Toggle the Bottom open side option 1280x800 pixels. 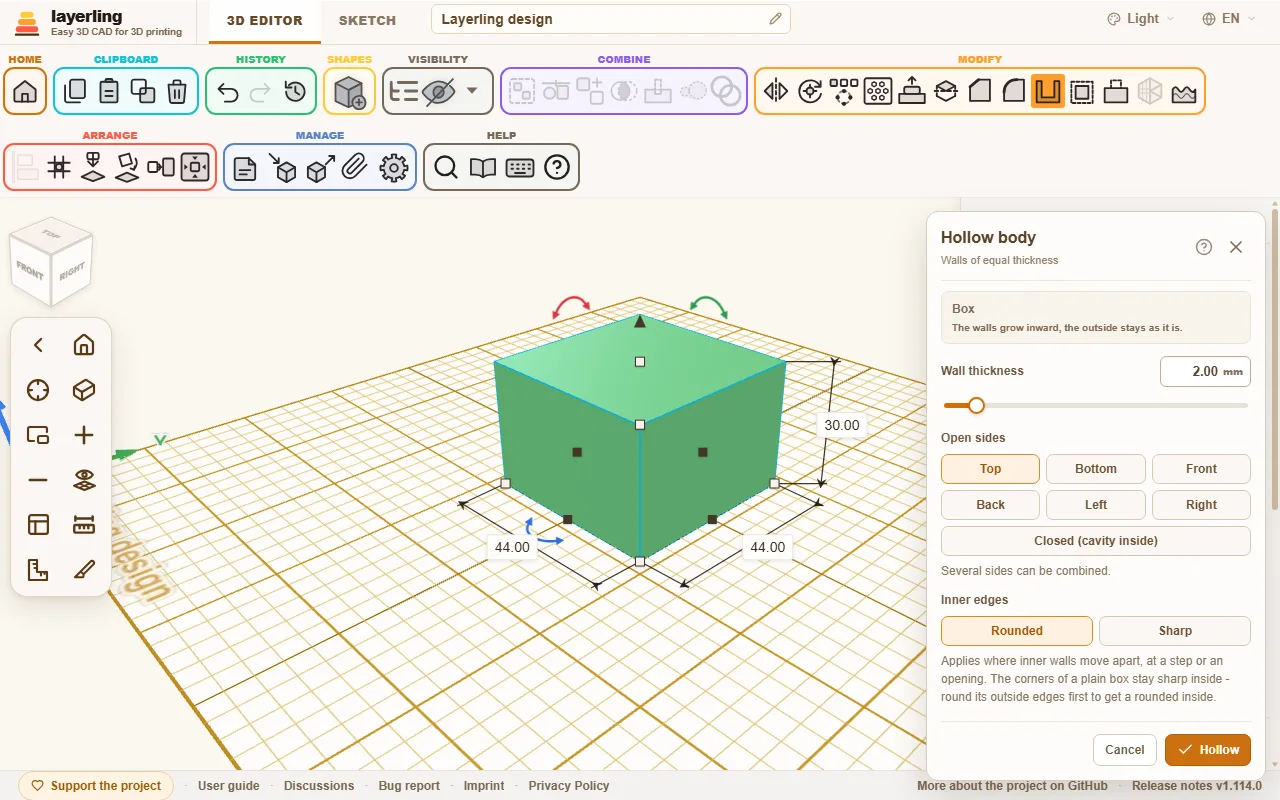coord(1096,469)
